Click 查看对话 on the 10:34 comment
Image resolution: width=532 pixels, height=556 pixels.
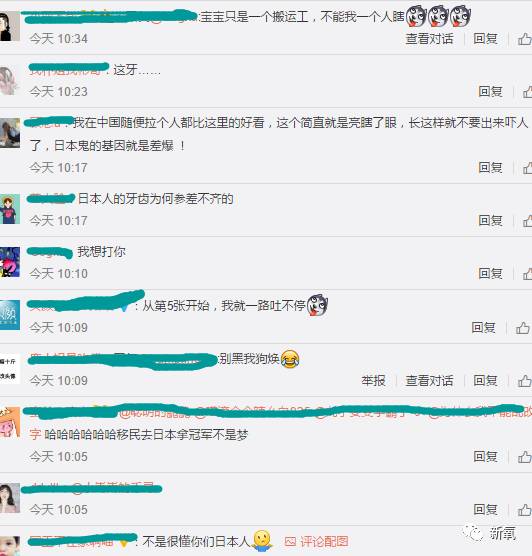(430, 39)
